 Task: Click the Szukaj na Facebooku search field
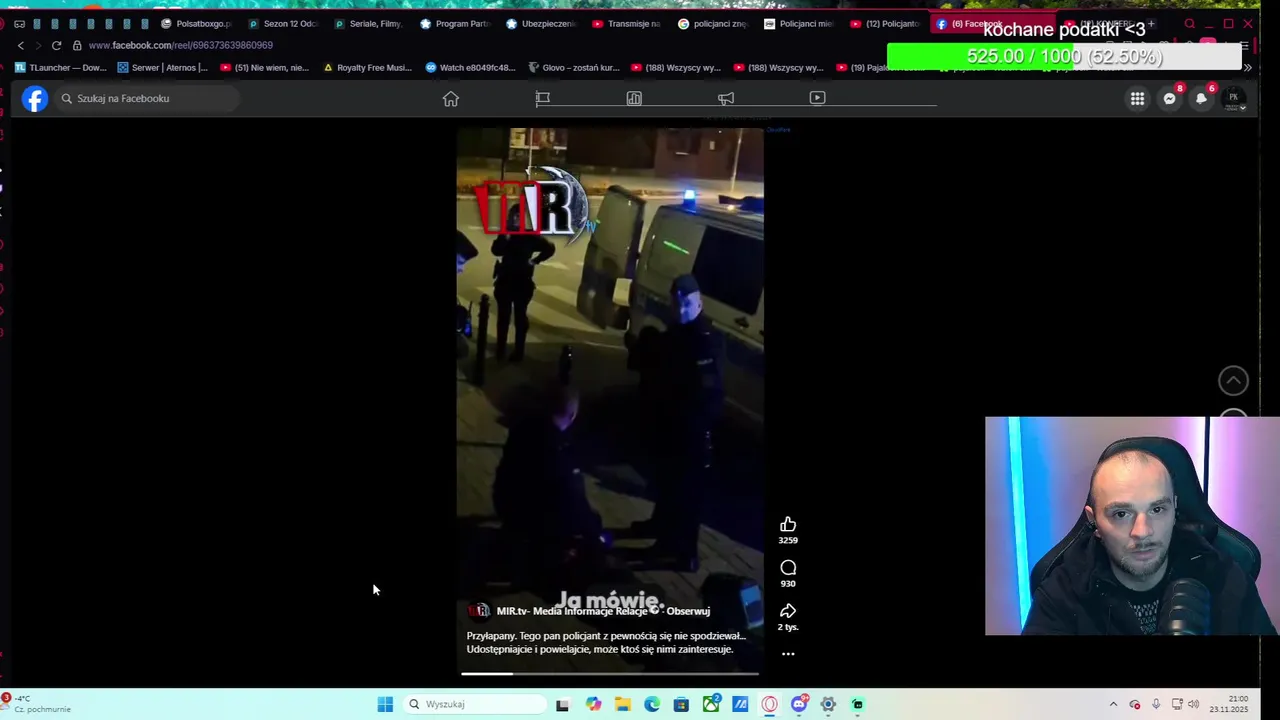click(x=146, y=98)
